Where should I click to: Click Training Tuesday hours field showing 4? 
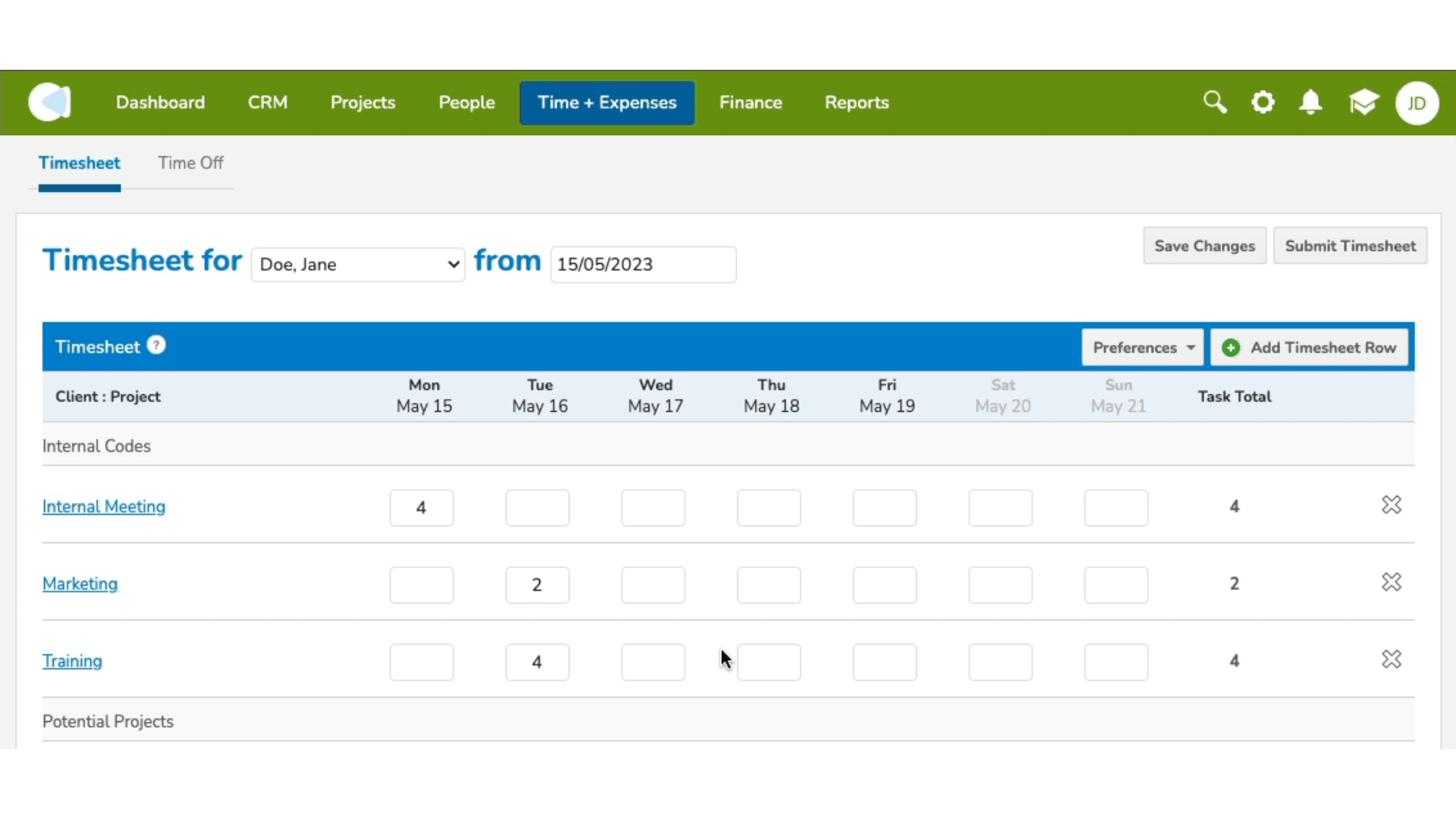pyautogui.click(x=538, y=662)
